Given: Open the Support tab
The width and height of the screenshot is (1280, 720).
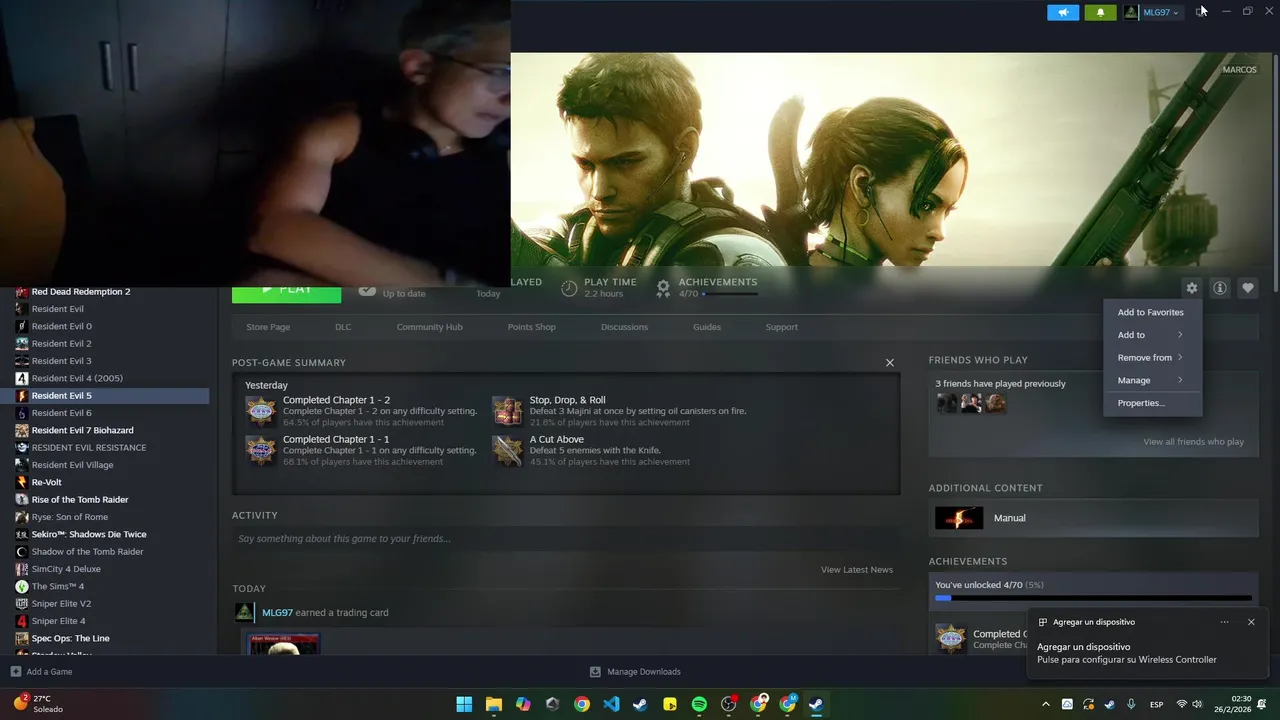Looking at the screenshot, I should point(781,327).
